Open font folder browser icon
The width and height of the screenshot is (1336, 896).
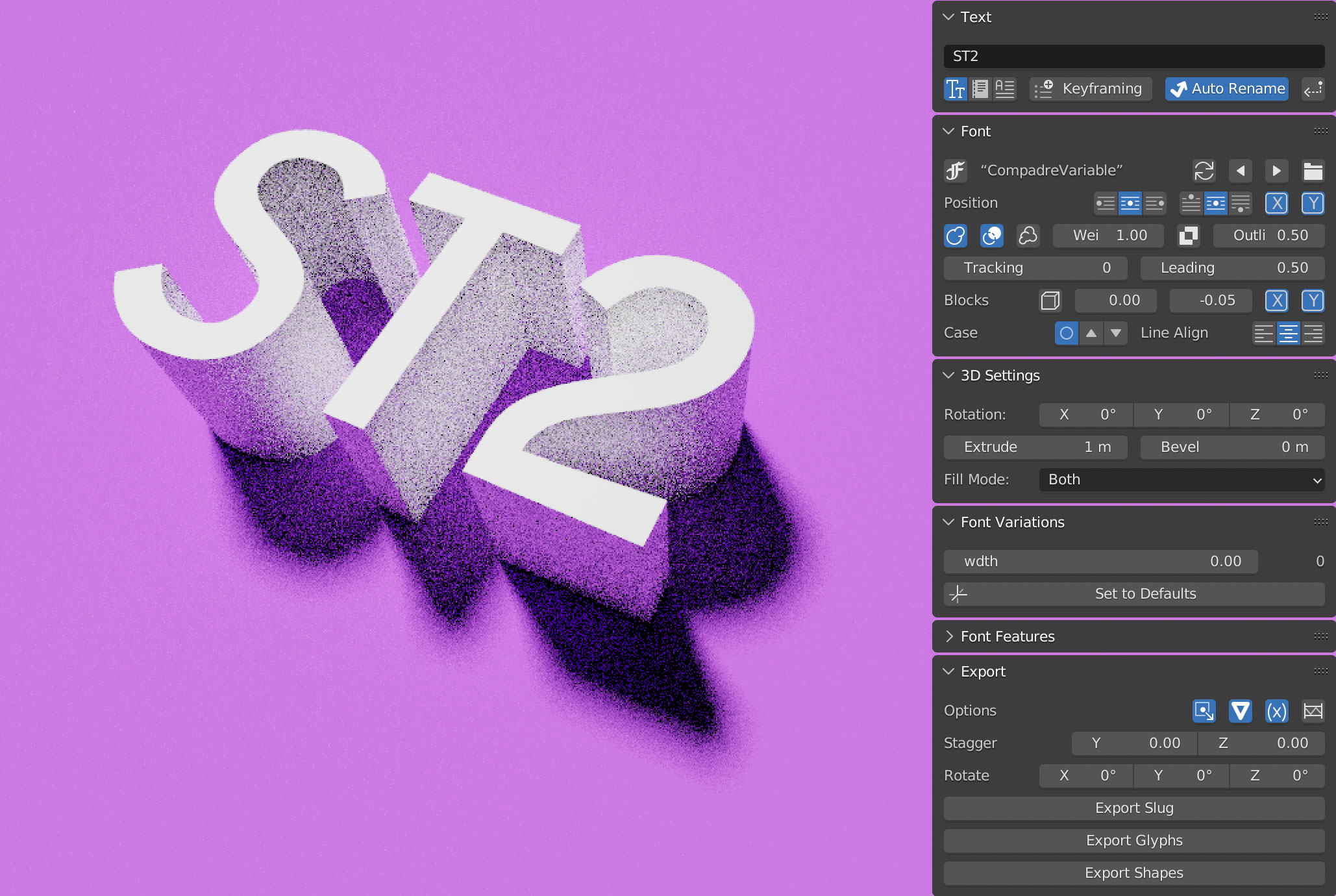click(1313, 171)
